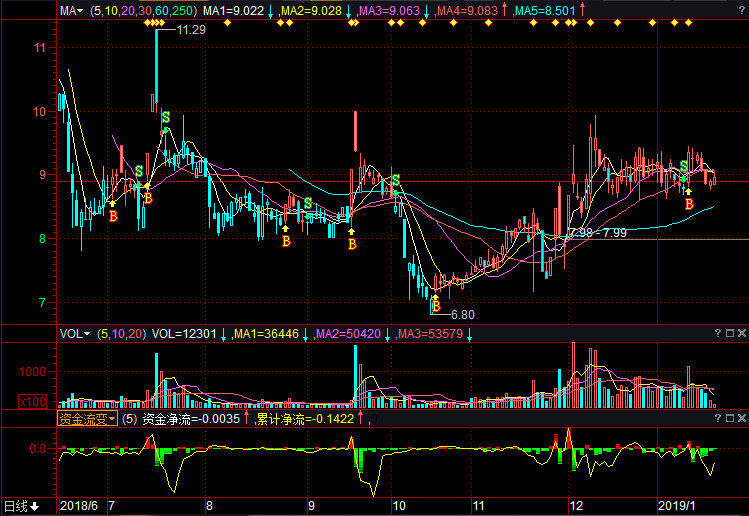Click the 7.98 - 7.99 gap label
The image size is (749, 516).
click(598, 233)
